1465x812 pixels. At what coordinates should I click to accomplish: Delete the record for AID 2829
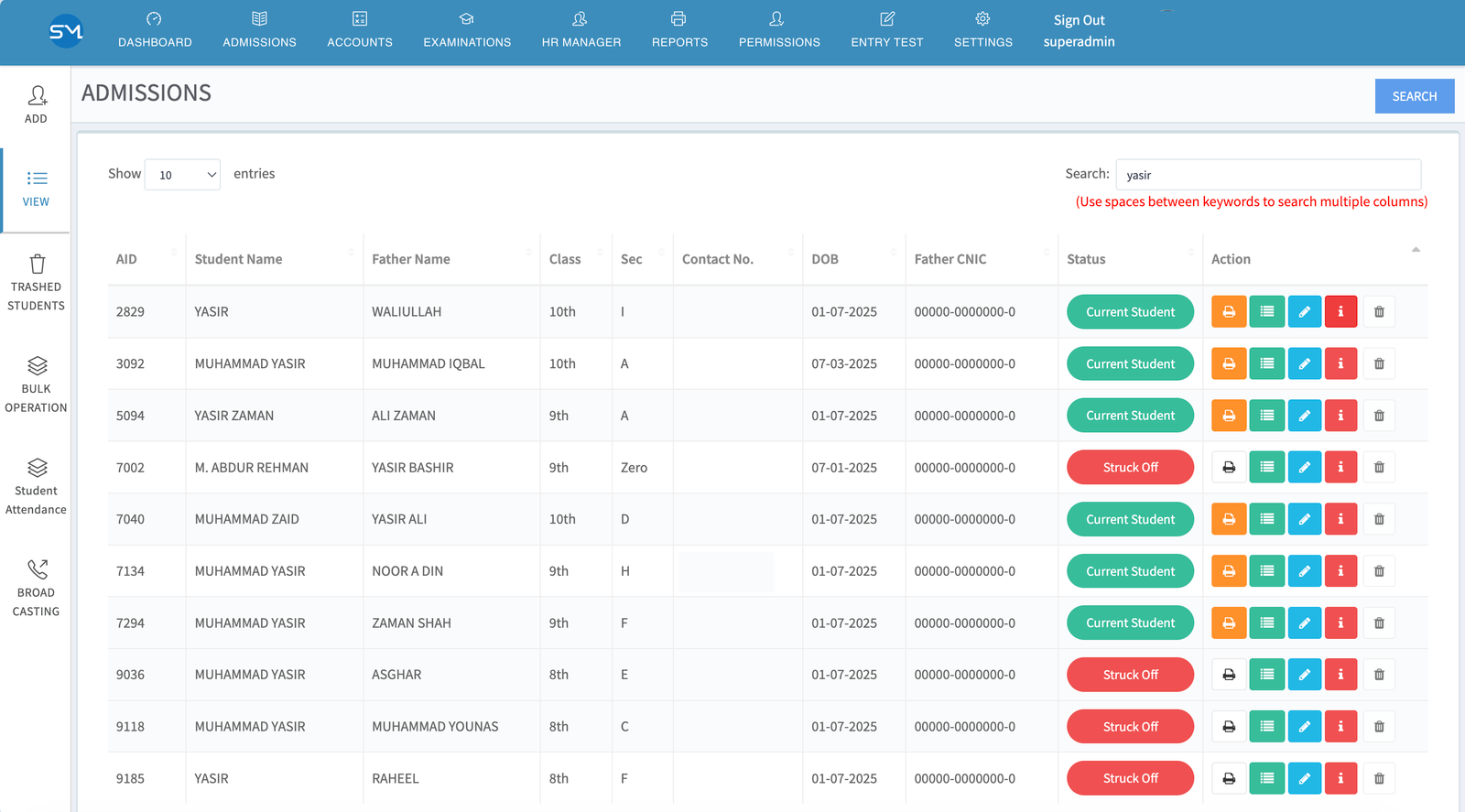[x=1379, y=312]
